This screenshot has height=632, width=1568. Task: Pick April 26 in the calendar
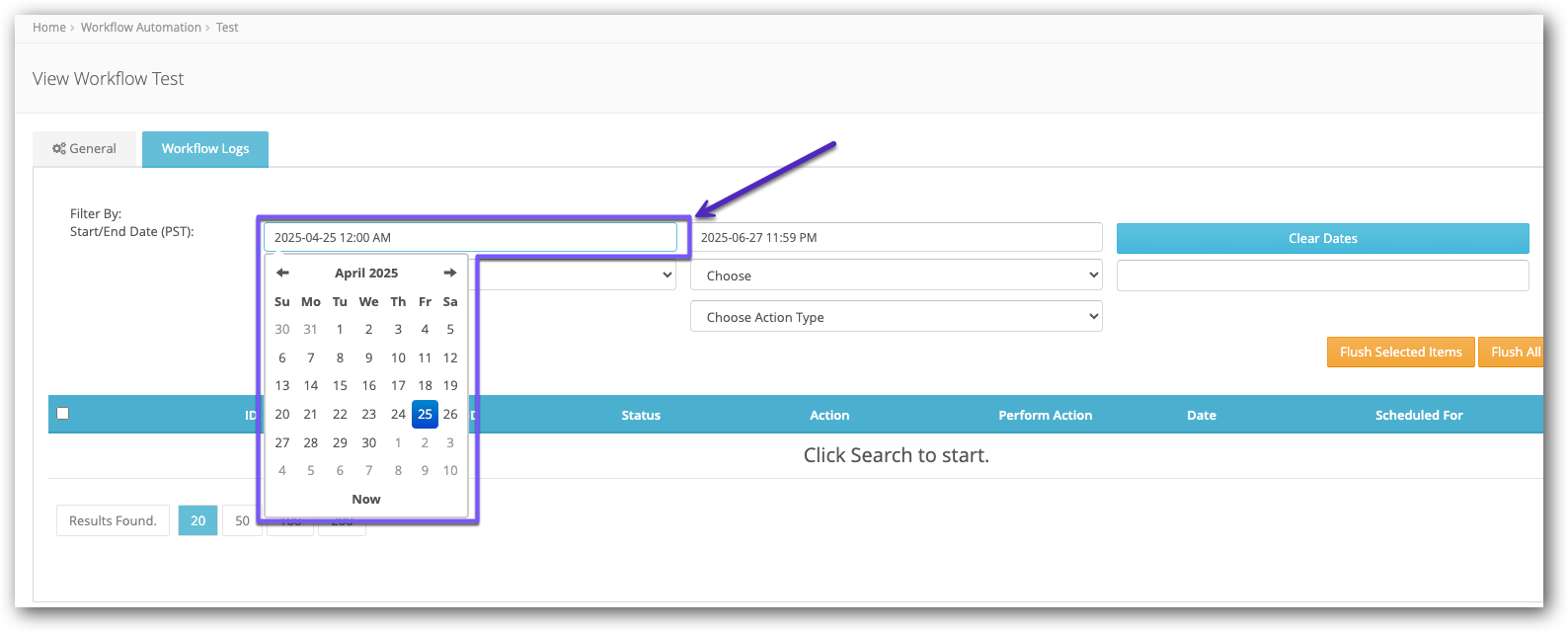tap(450, 414)
